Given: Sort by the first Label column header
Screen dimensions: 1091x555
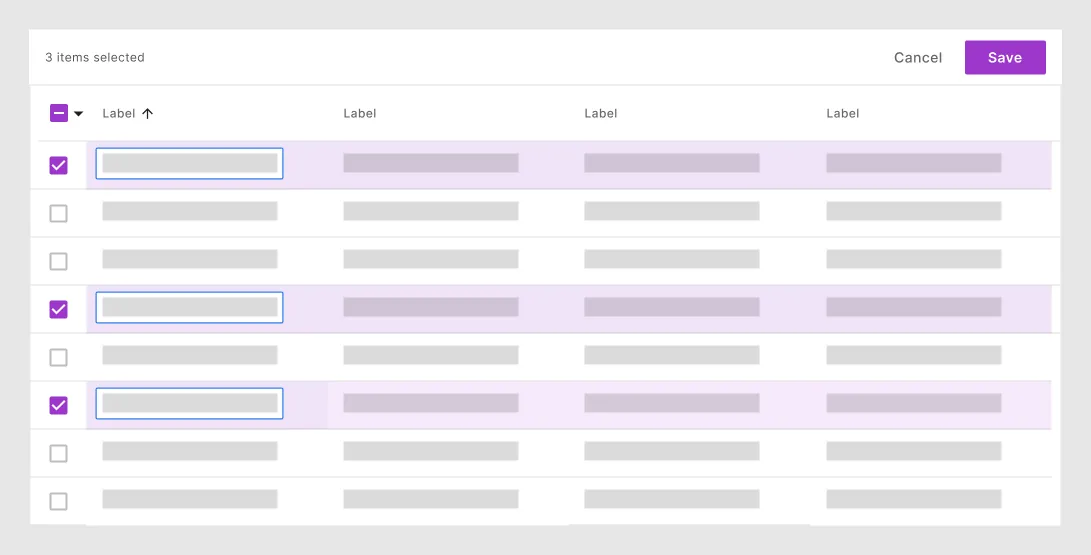Looking at the screenshot, I should click(x=119, y=114).
